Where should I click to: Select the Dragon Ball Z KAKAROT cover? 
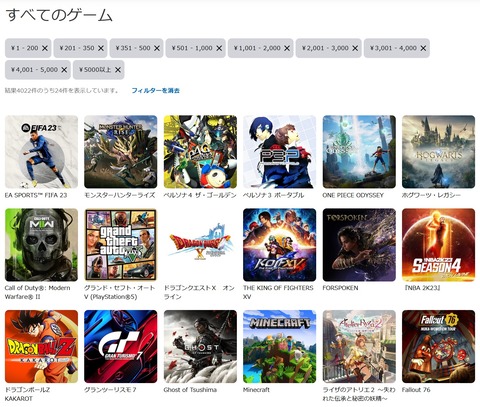pos(41,346)
